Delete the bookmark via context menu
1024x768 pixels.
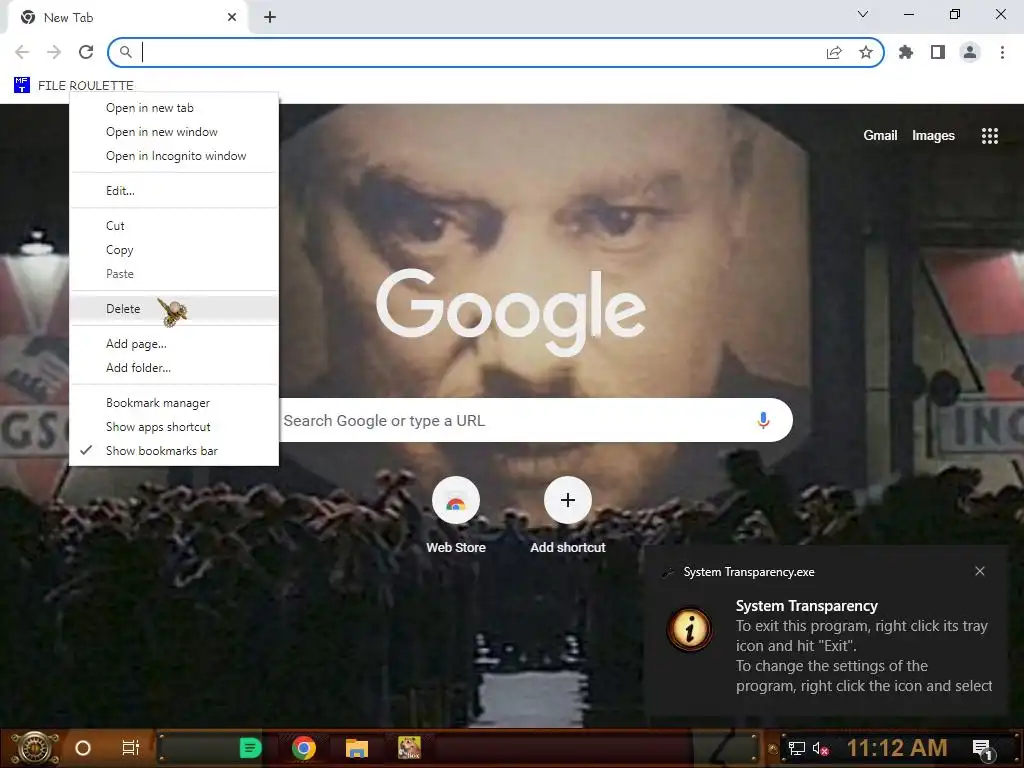pyautogui.click(x=174, y=309)
